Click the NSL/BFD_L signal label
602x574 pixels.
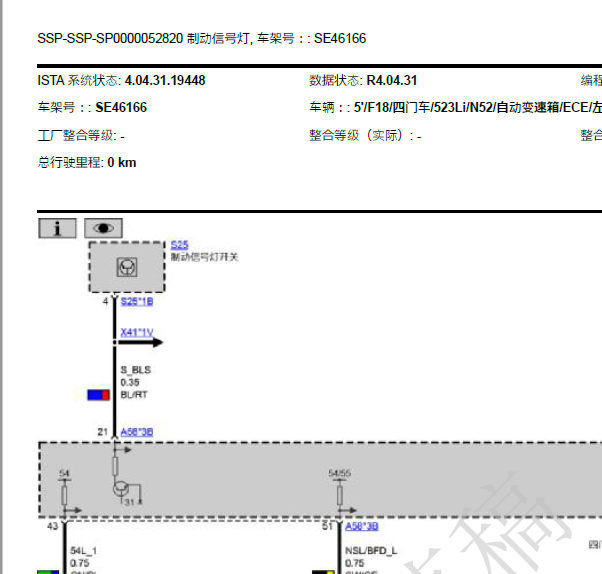click(371, 551)
